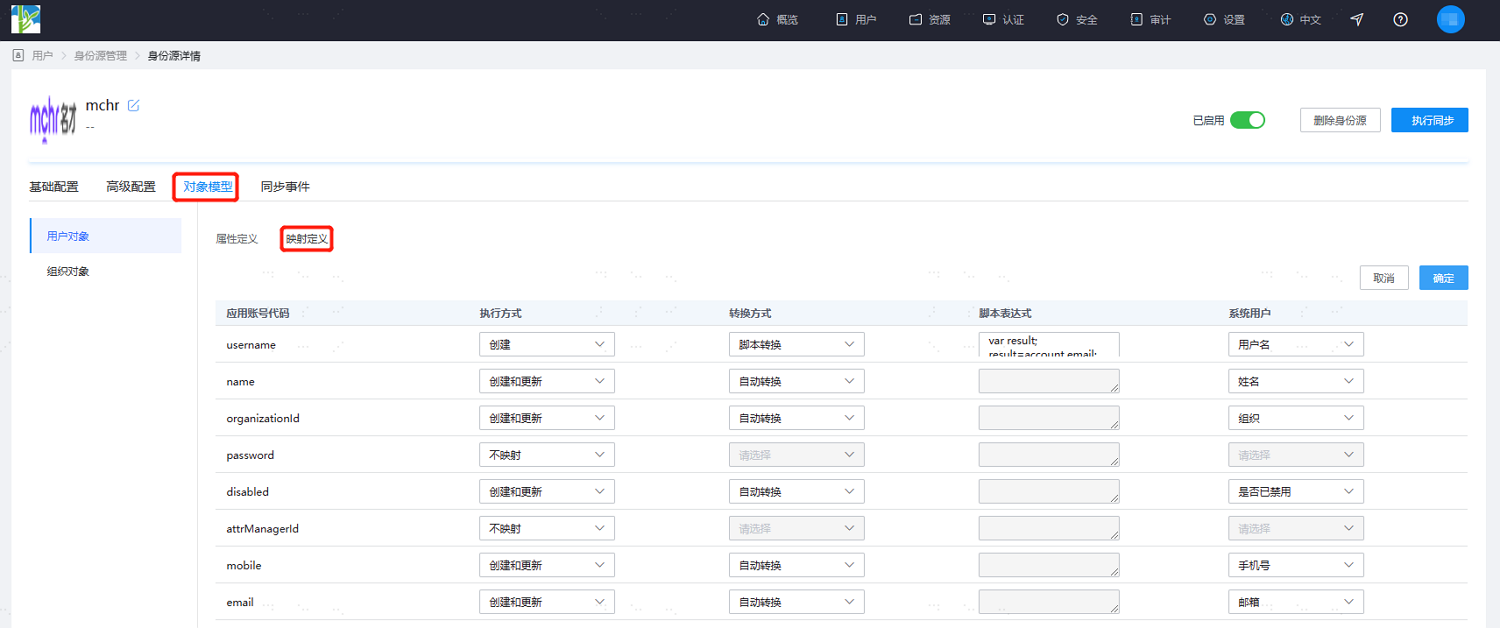Click the app logo in top-left corner
1500x628 pixels.
[26, 19]
